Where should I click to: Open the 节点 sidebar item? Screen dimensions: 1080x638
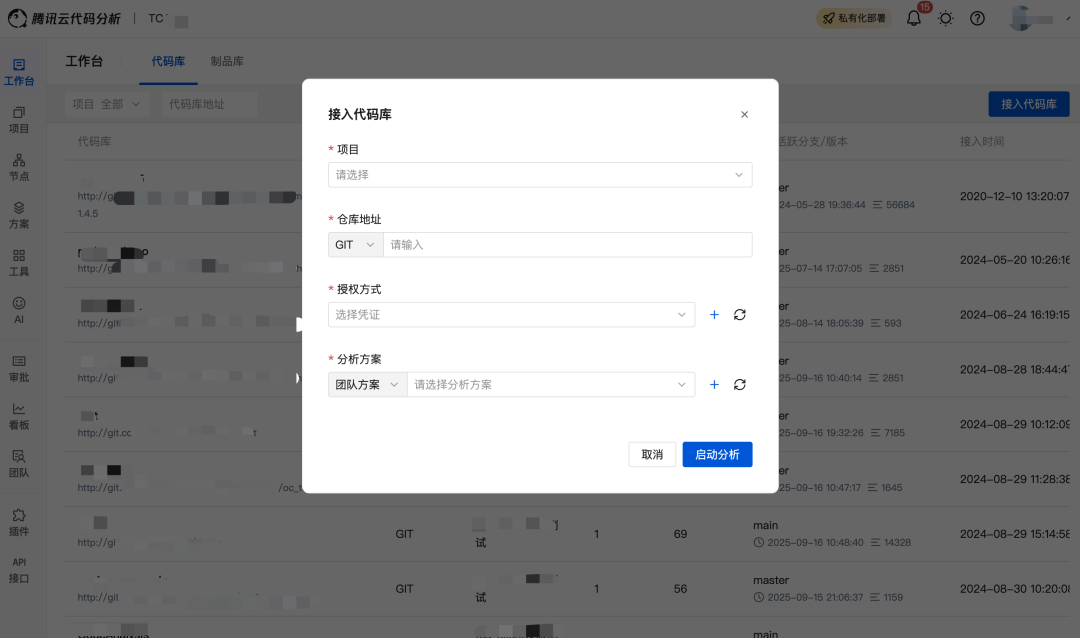pos(19,167)
